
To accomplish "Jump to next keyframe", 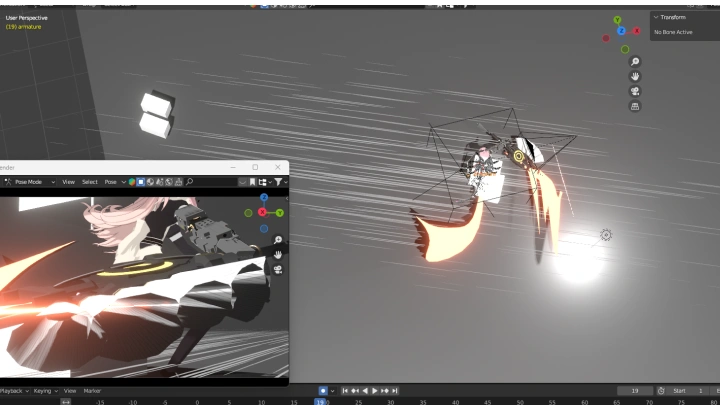I will pyautogui.click(x=385, y=391).
